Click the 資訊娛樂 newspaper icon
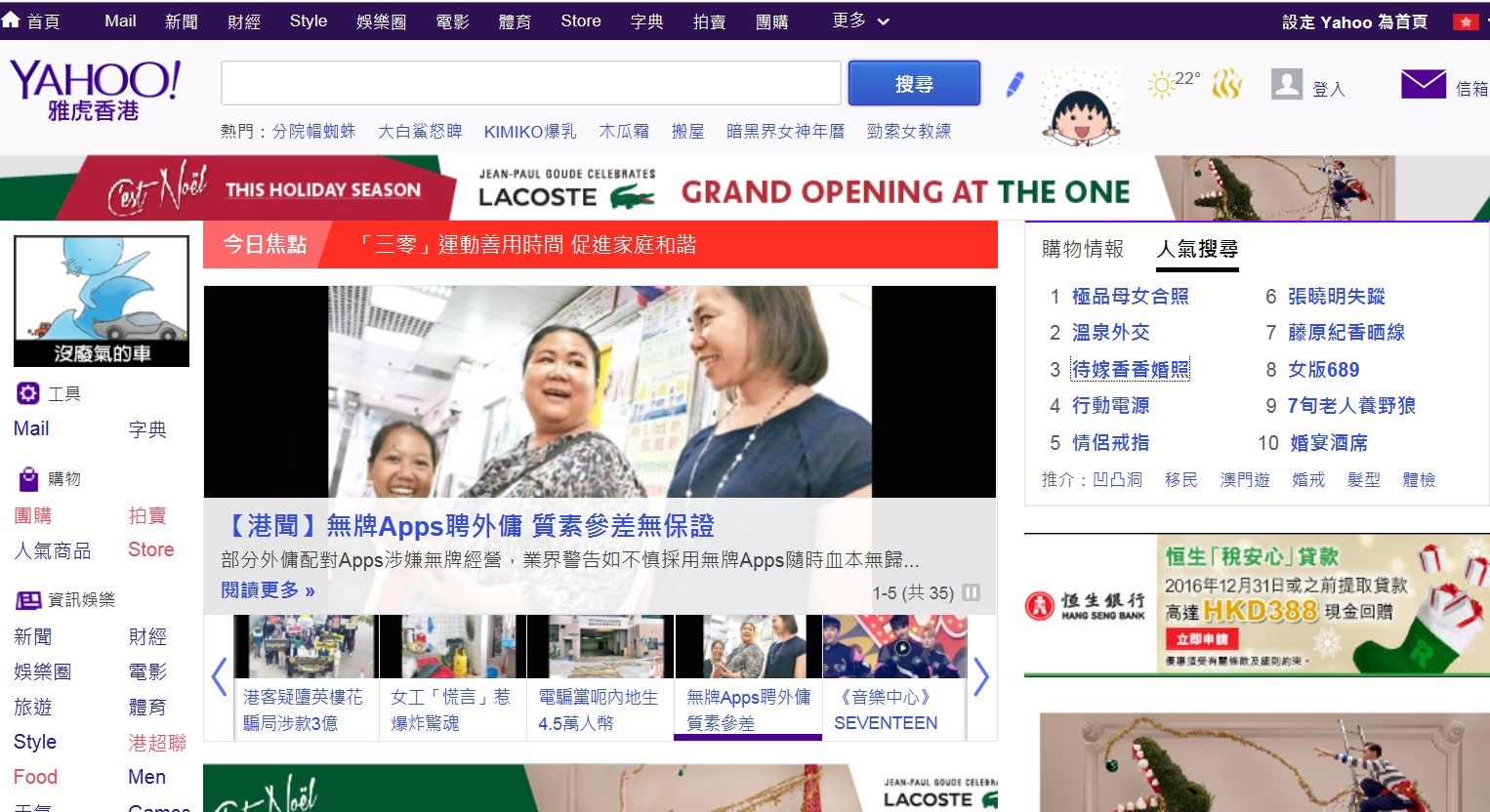The width and height of the screenshot is (1490, 812). [28, 598]
